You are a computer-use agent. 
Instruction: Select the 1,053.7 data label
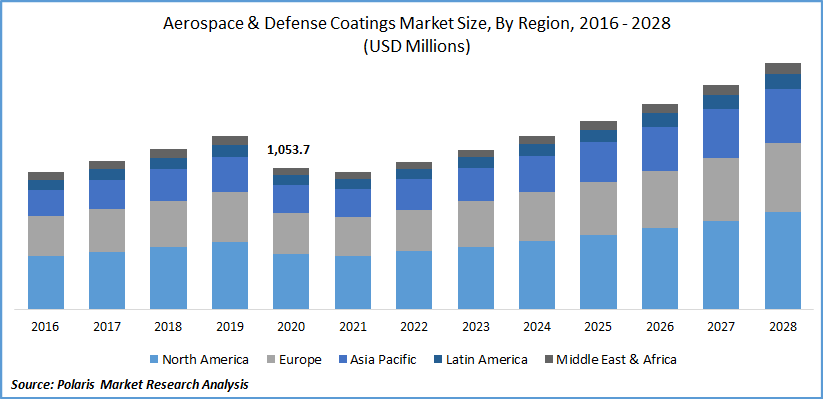point(288,150)
